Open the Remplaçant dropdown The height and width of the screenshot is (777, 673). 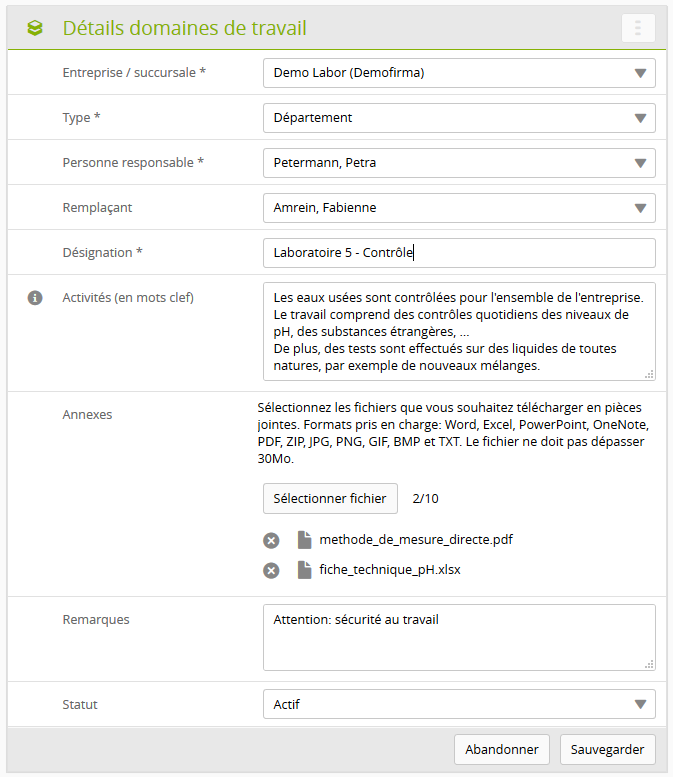point(459,208)
